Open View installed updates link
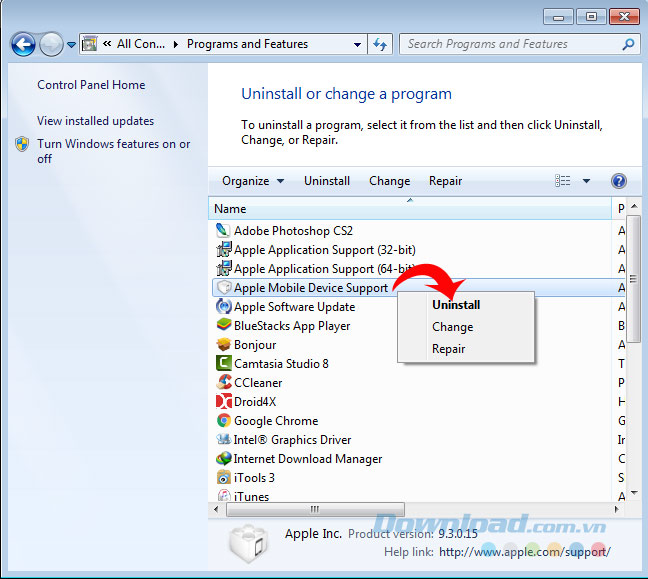This screenshot has width=648, height=579. (95, 121)
